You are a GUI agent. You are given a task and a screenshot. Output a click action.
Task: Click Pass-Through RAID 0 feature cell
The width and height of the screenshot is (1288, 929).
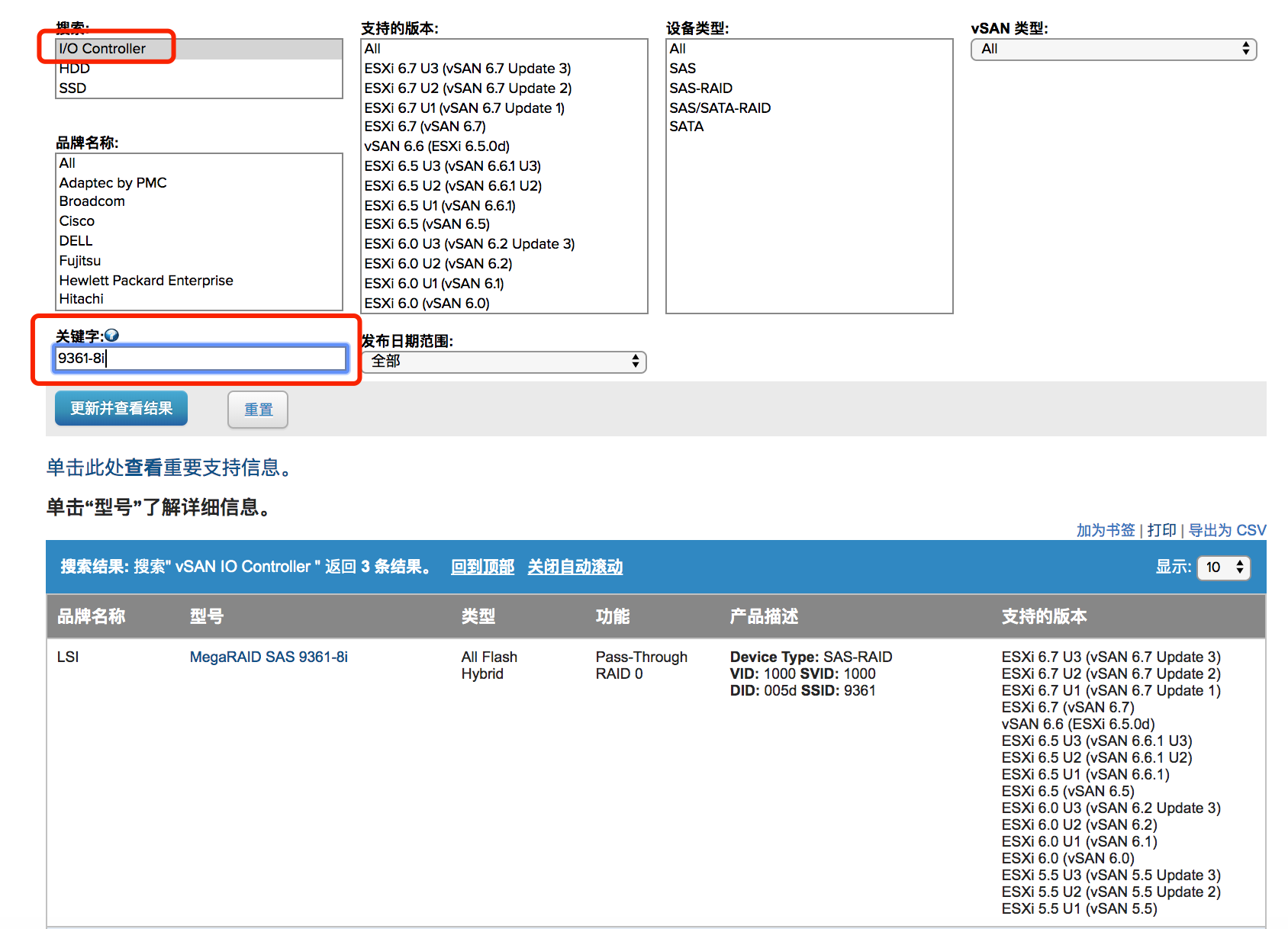pyautogui.click(x=642, y=665)
